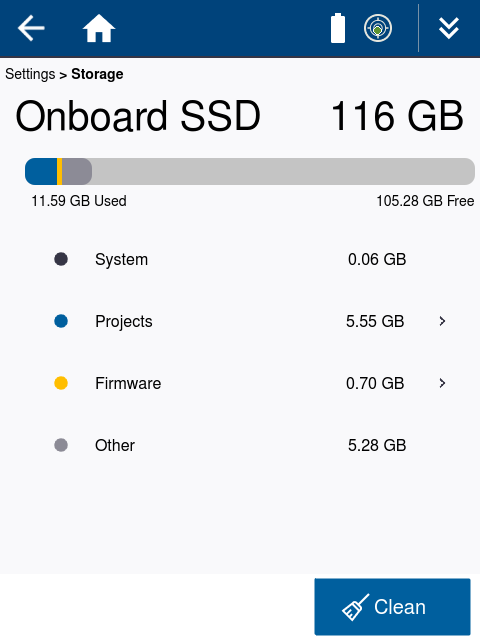Click the yellow Firmware color dot
The image size is (480, 640).
61,383
